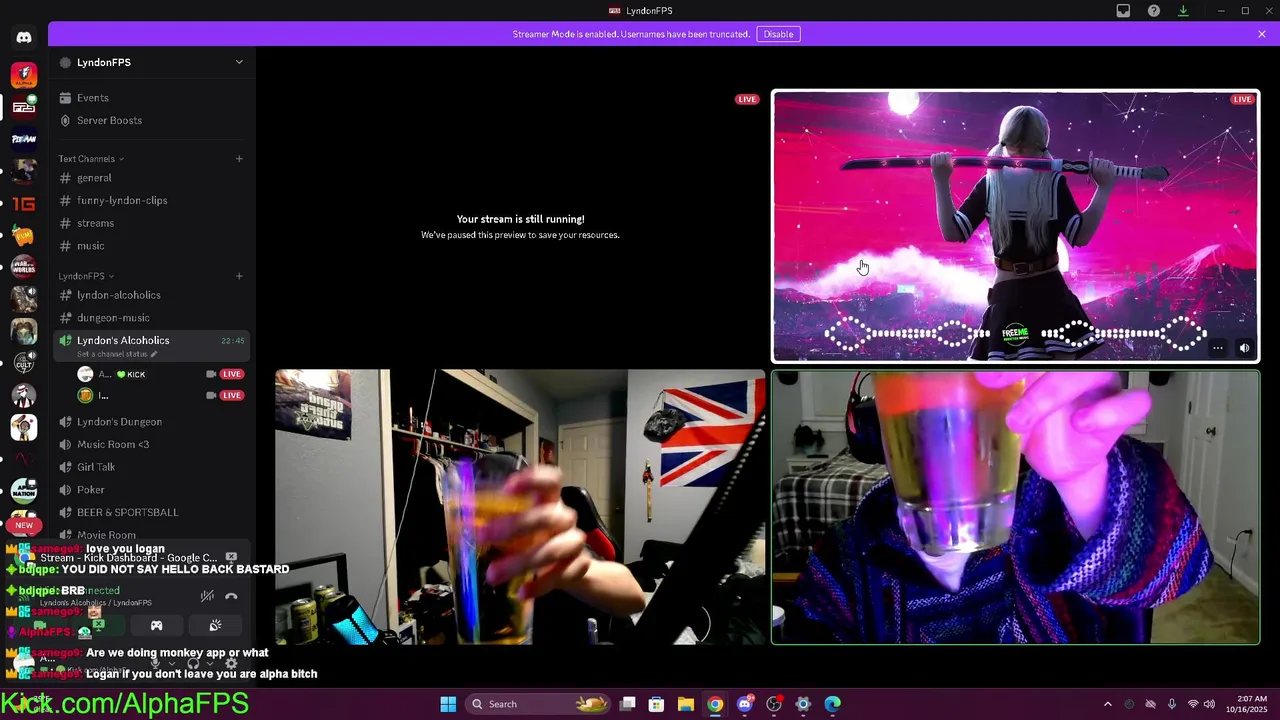Screen dimensions: 1280x720
Task: Open more options on the live stream tile
Action: [x=1217, y=348]
